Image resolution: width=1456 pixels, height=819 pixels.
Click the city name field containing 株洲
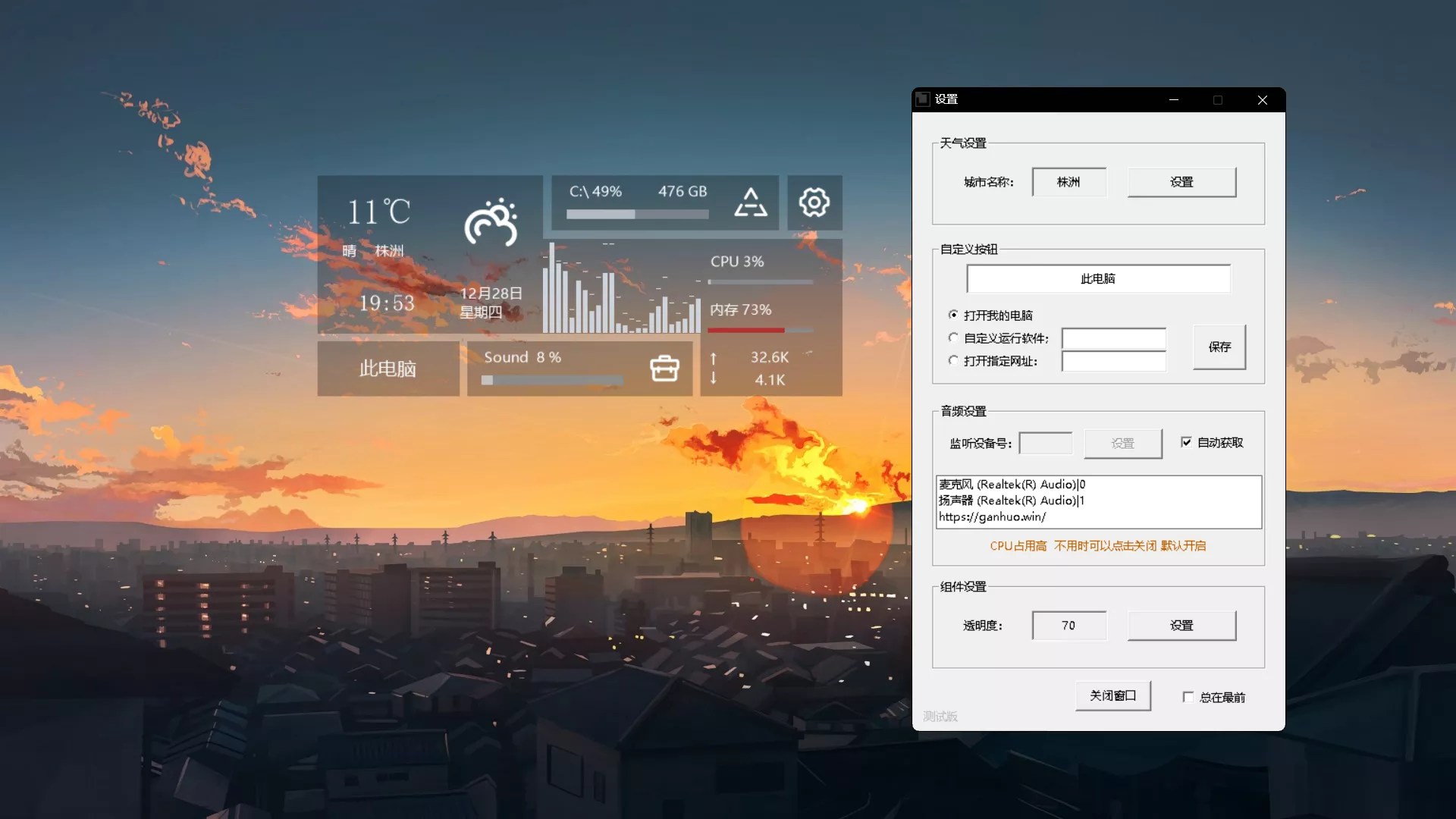1068,182
